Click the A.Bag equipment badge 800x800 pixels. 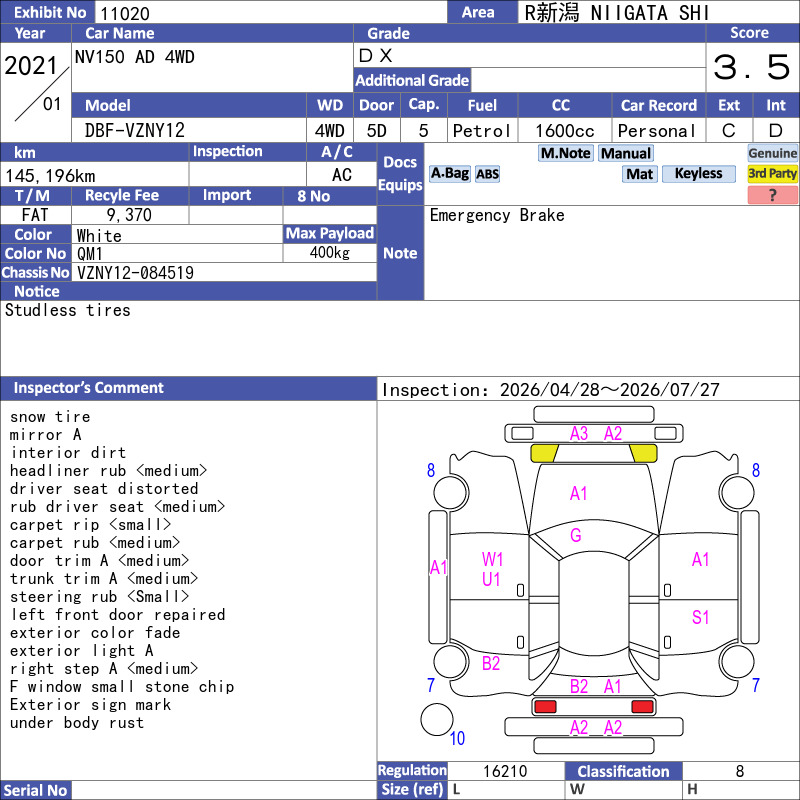click(449, 173)
